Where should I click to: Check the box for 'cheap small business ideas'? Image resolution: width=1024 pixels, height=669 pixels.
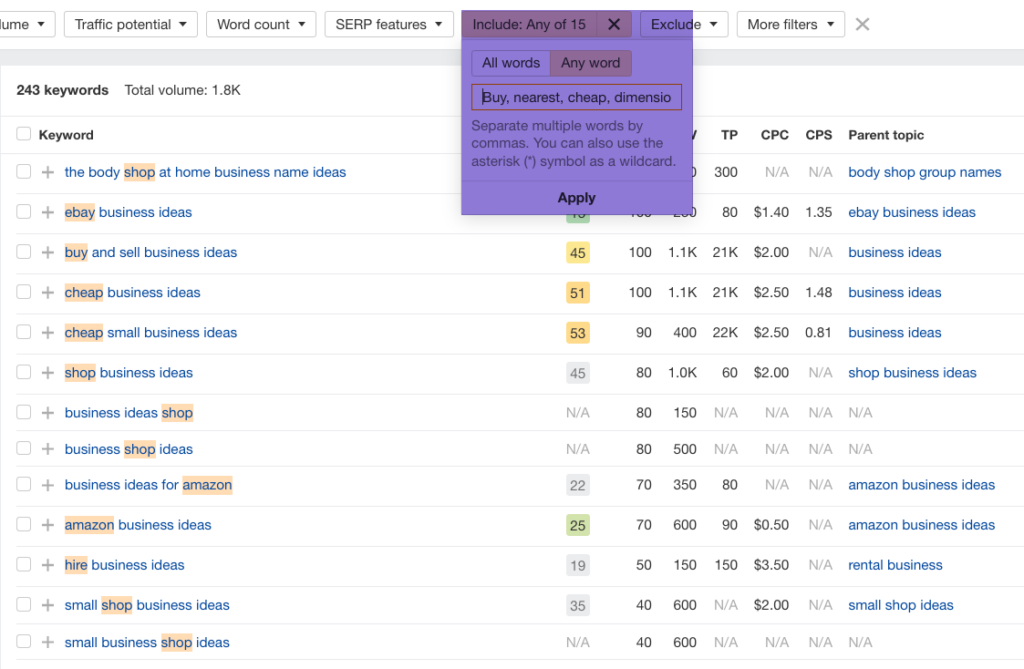[x=24, y=332]
